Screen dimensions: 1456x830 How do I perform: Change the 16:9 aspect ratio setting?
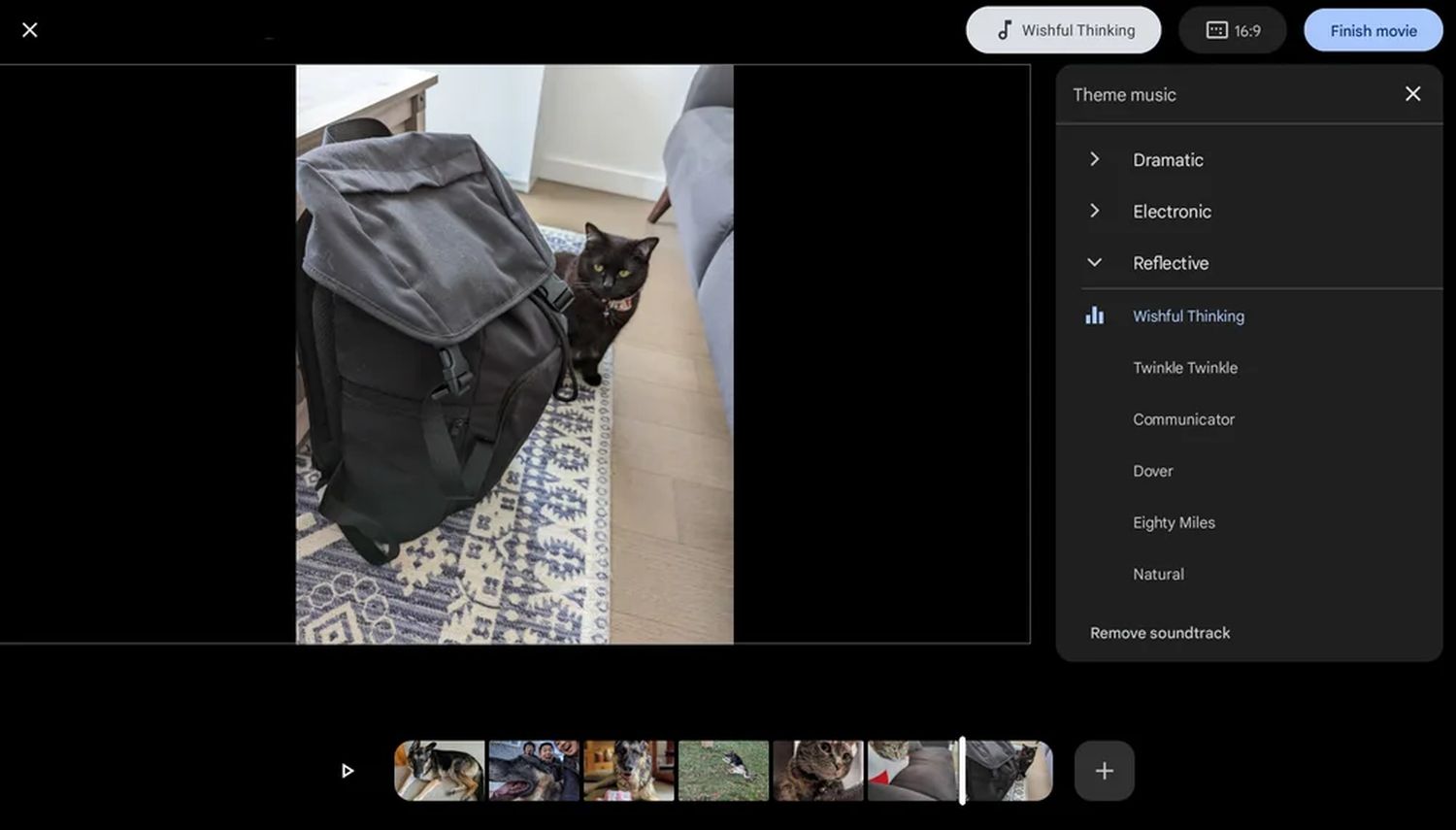[1232, 30]
